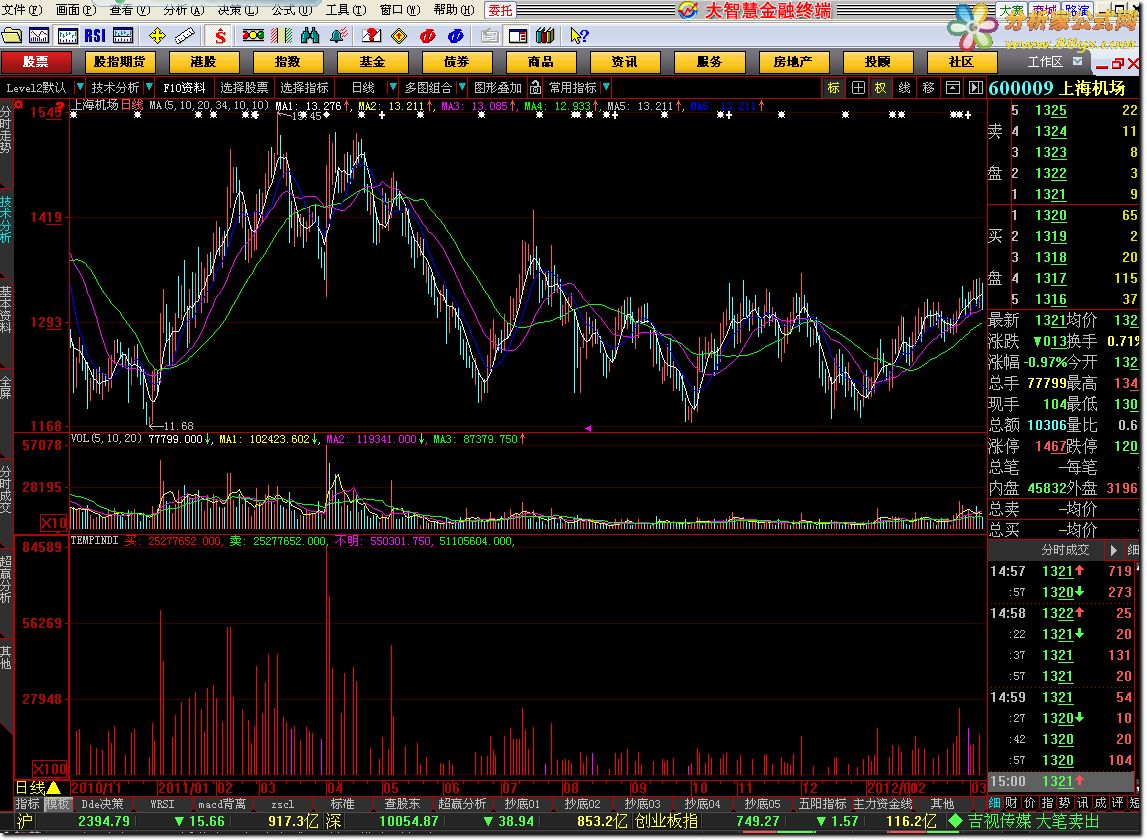Viewport: 1147px width, 840px height.
Task: Click the red question mark envelope icon
Action: (x=372, y=35)
